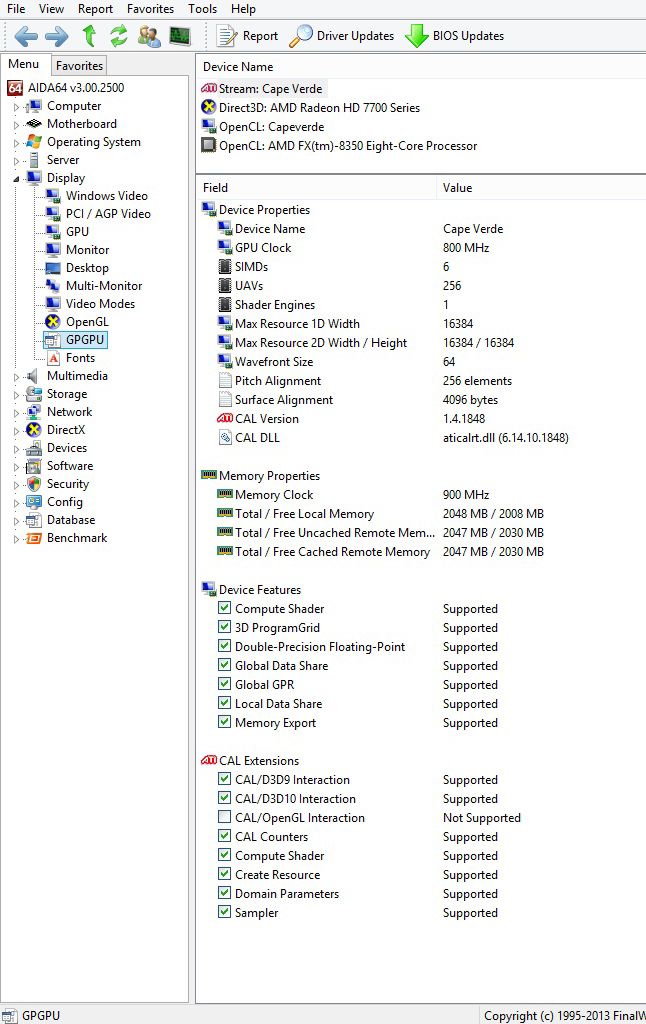Click the Value column header

pos(541,187)
